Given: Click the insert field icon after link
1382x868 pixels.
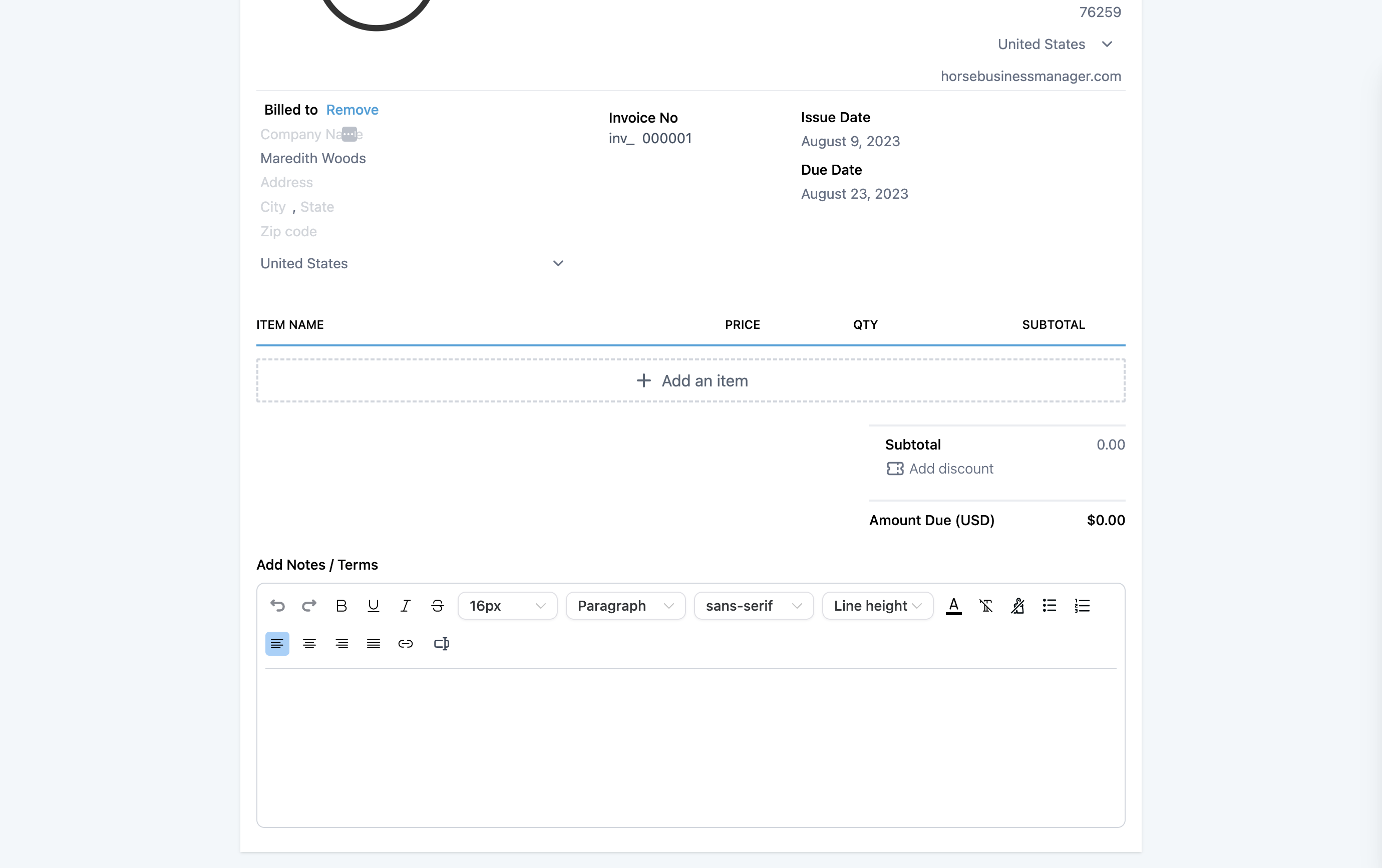Looking at the screenshot, I should tap(441, 643).
